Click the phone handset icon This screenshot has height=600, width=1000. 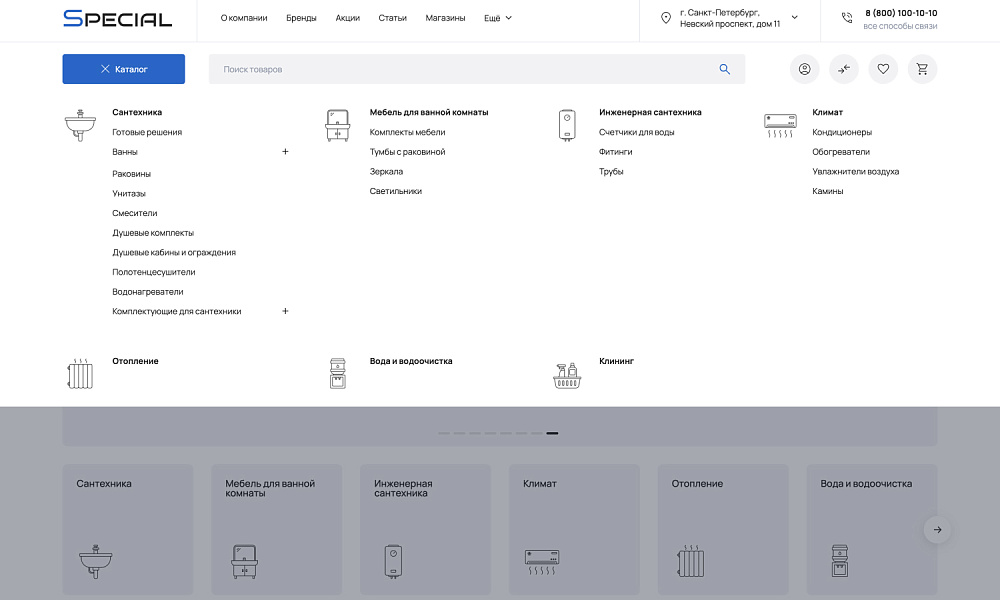[x=849, y=16]
